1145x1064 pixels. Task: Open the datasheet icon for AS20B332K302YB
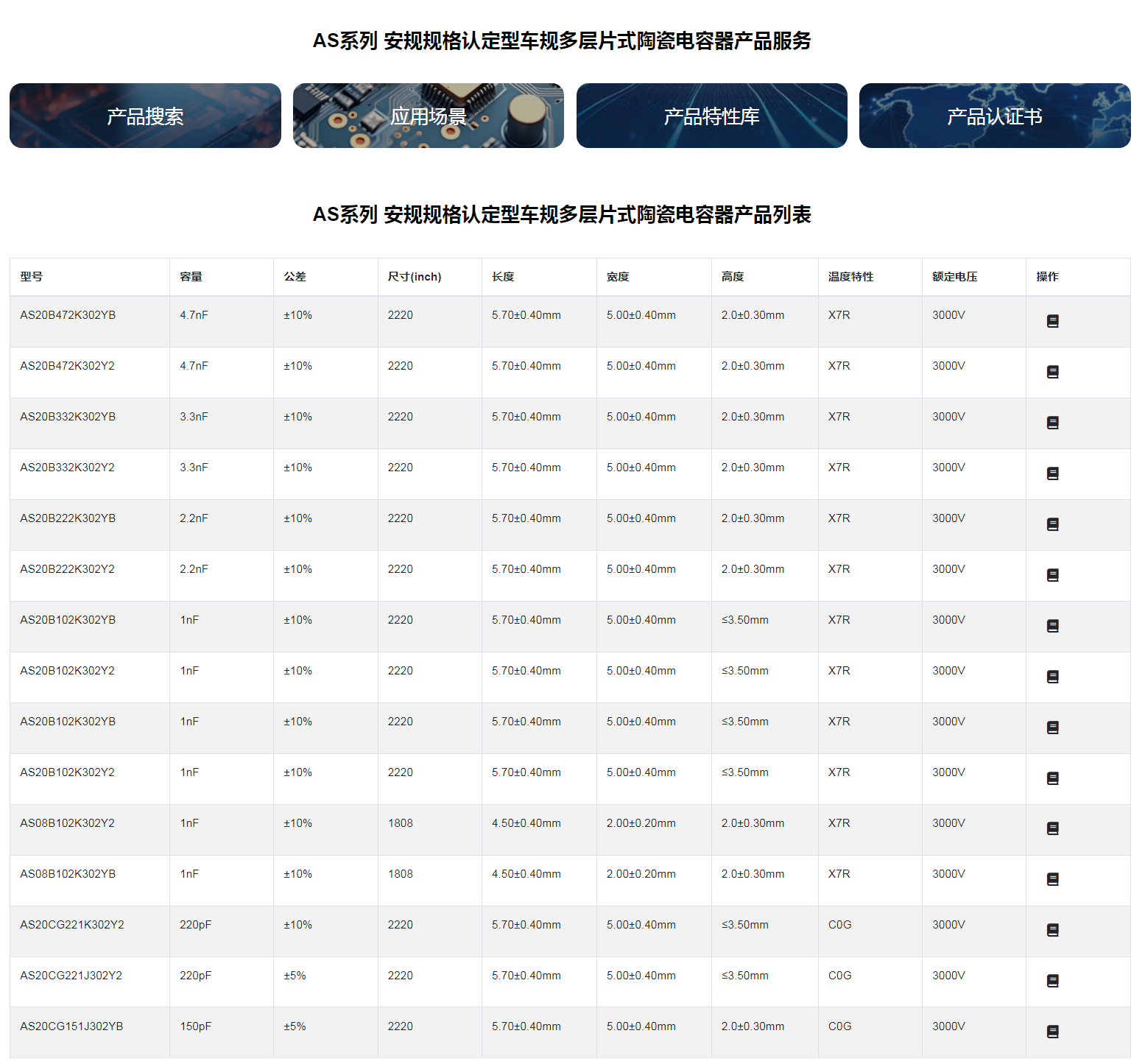coord(1052,423)
